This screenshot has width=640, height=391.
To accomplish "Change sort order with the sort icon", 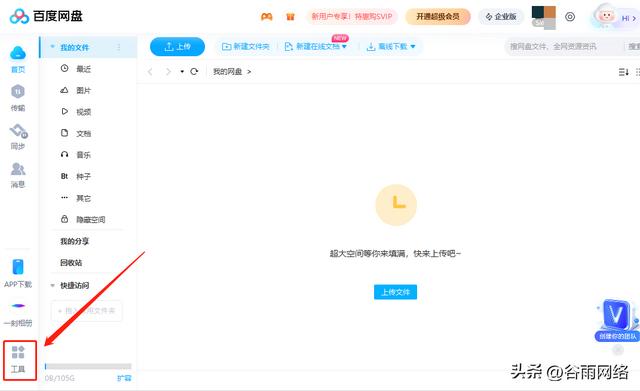I will [x=623, y=72].
